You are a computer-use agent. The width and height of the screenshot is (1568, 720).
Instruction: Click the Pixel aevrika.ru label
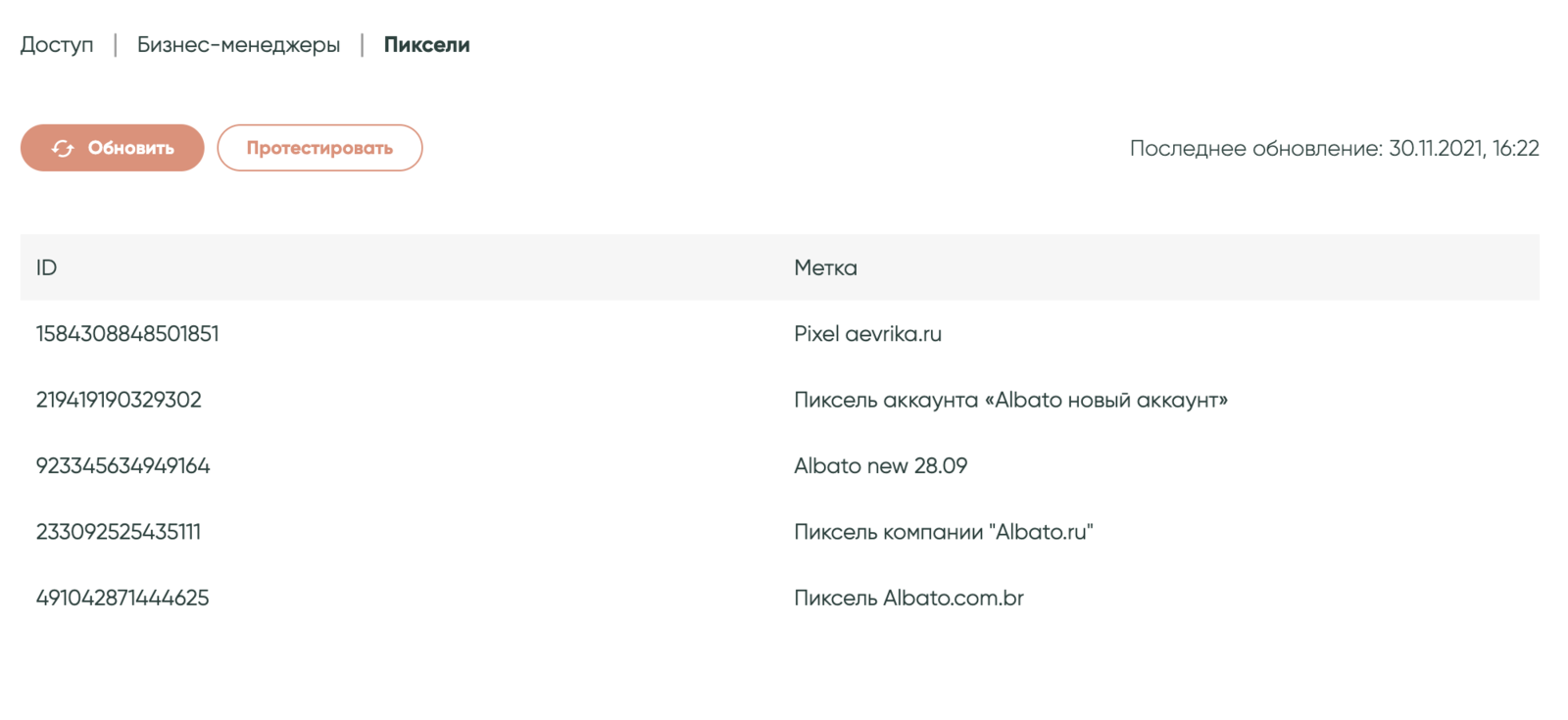pos(867,334)
